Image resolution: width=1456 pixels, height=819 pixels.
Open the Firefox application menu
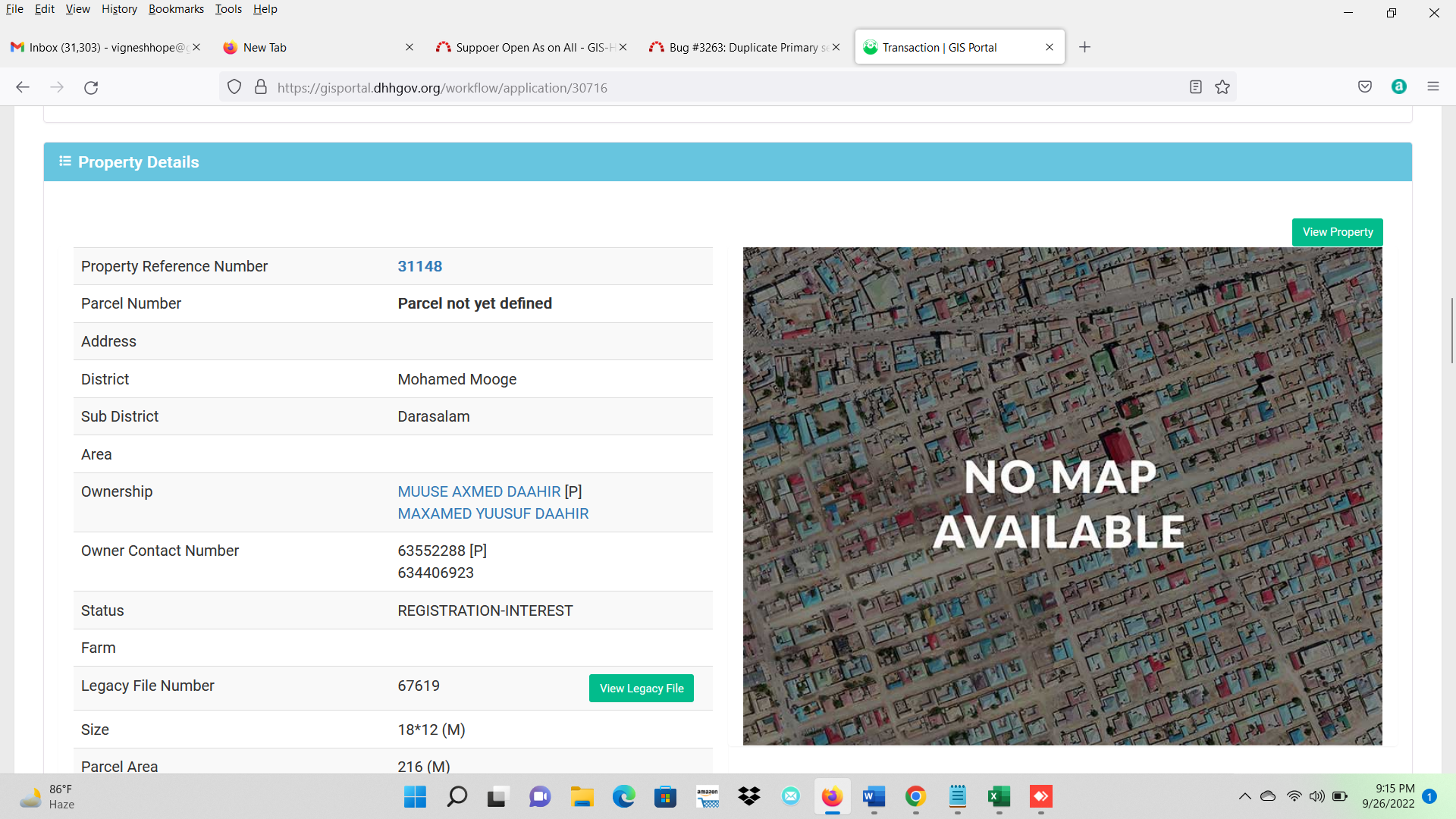coord(1433,86)
